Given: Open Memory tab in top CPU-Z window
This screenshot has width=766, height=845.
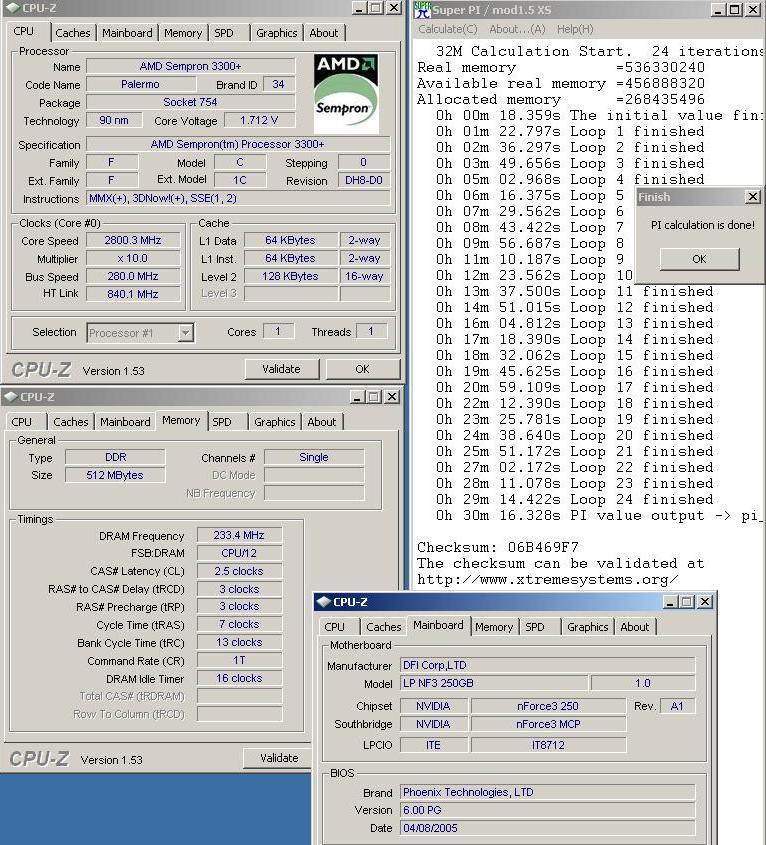Looking at the screenshot, I should (x=183, y=33).
